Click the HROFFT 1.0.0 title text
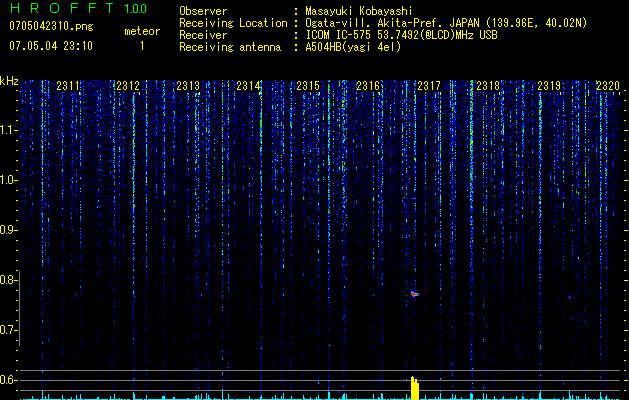Image resolution: width=629 pixels, height=400 pixels. [x=78, y=8]
